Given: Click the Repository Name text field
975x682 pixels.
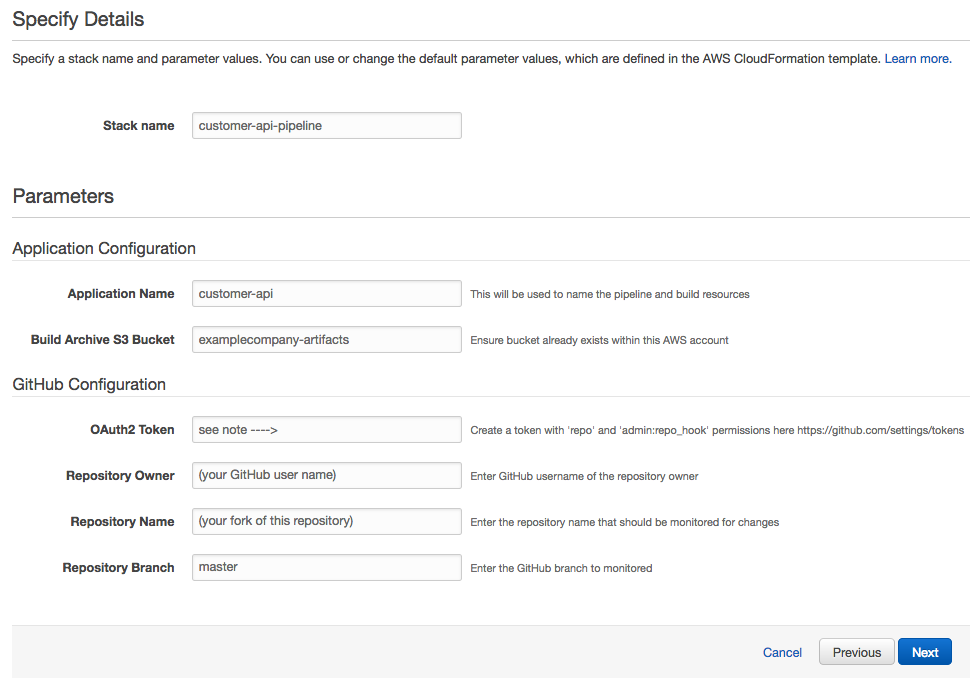Looking at the screenshot, I should [x=326, y=522].
